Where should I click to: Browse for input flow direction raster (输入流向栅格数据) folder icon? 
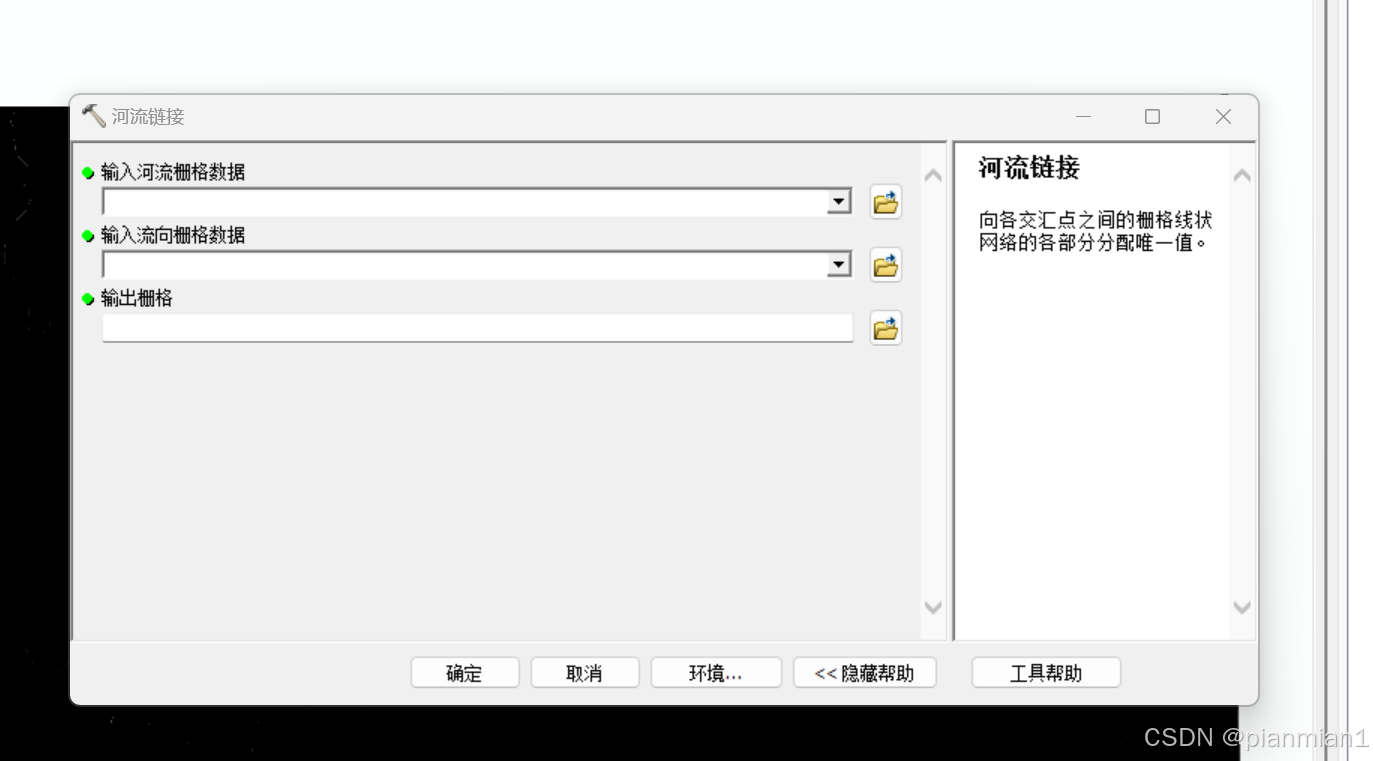(x=885, y=265)
